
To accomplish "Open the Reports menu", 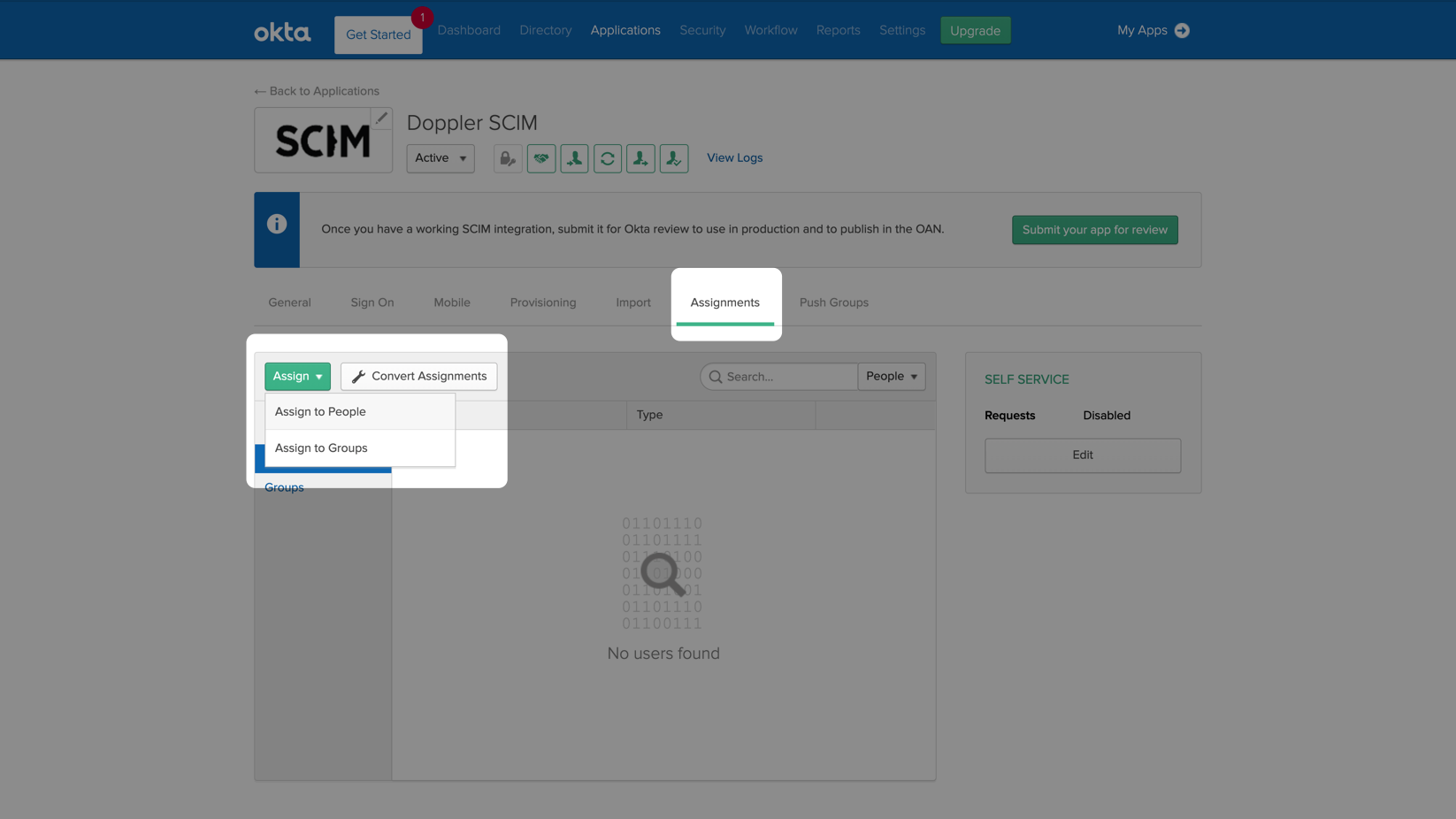I will coord(839,30).
